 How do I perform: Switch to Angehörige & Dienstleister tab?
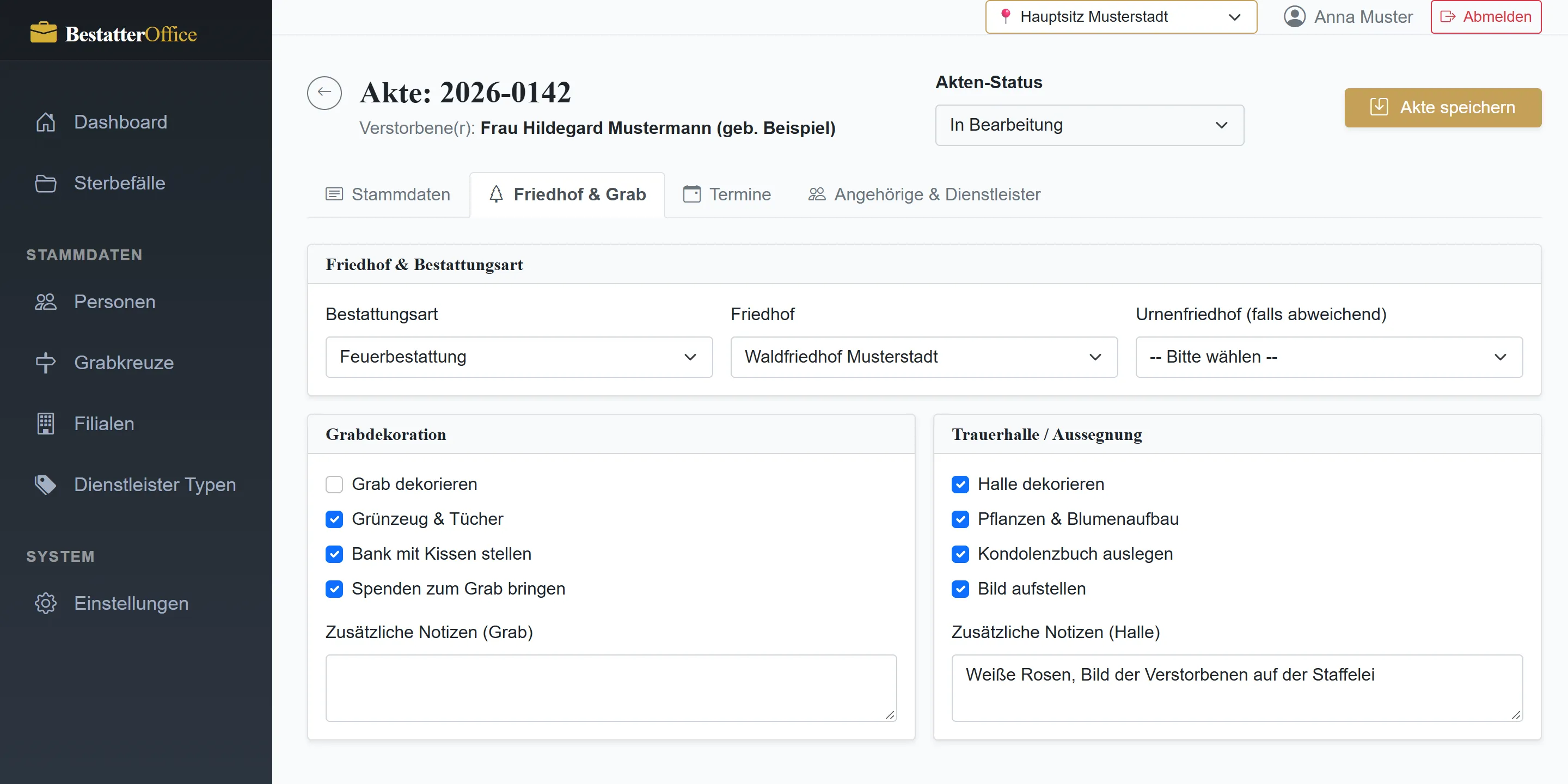924,194
